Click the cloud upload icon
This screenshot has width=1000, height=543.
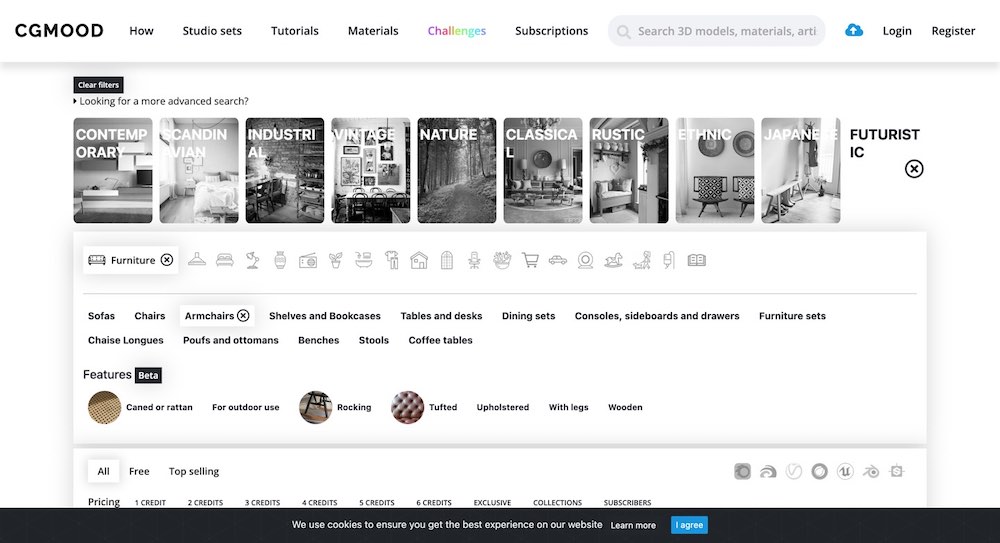(x=854, y=31)
